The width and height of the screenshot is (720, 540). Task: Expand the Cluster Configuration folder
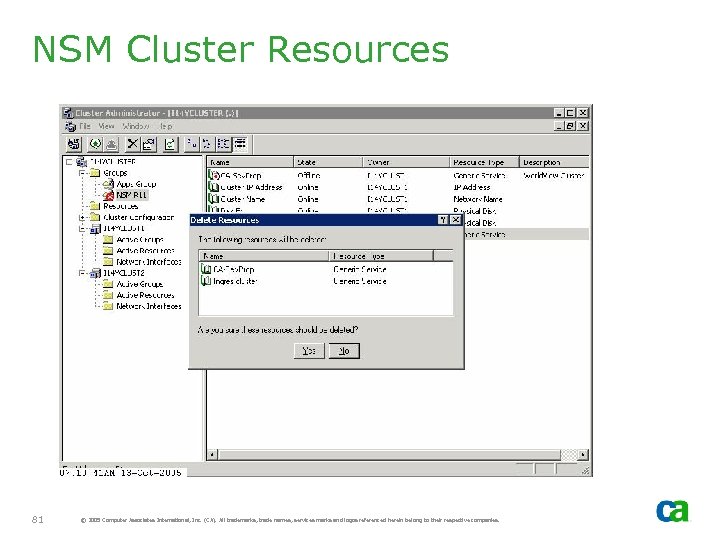click(82, 218)
